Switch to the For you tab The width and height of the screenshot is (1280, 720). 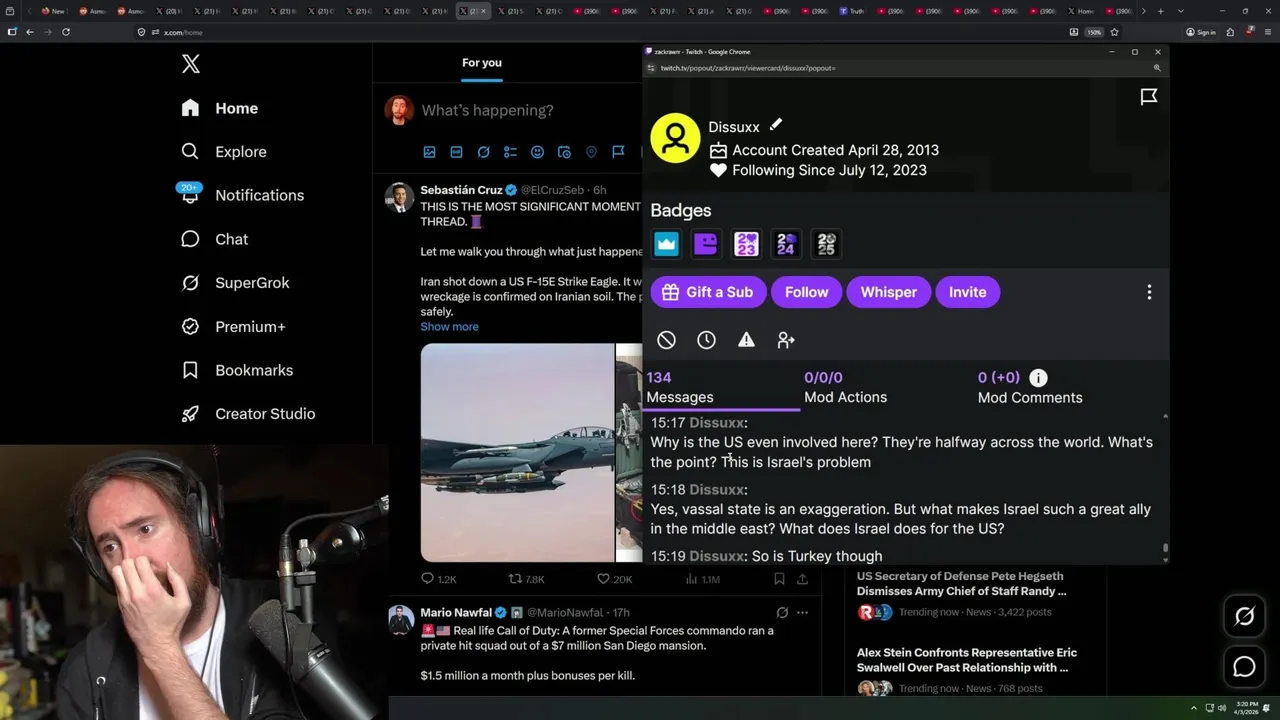pyautogui.click(x=482, y=63)
